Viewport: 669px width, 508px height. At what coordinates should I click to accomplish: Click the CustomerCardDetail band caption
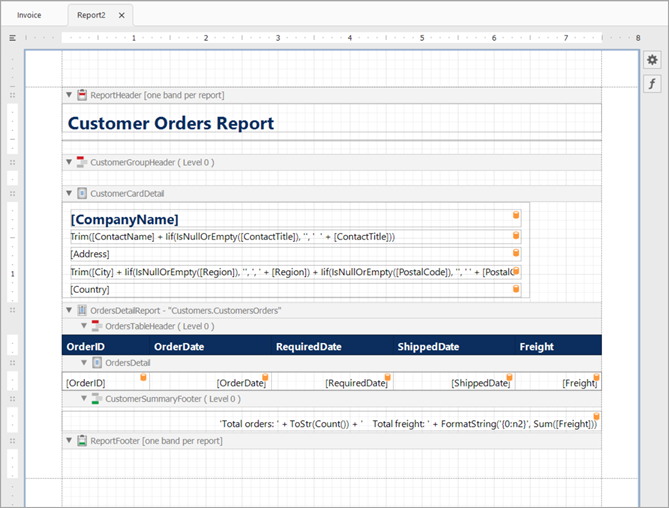point(127,194)
